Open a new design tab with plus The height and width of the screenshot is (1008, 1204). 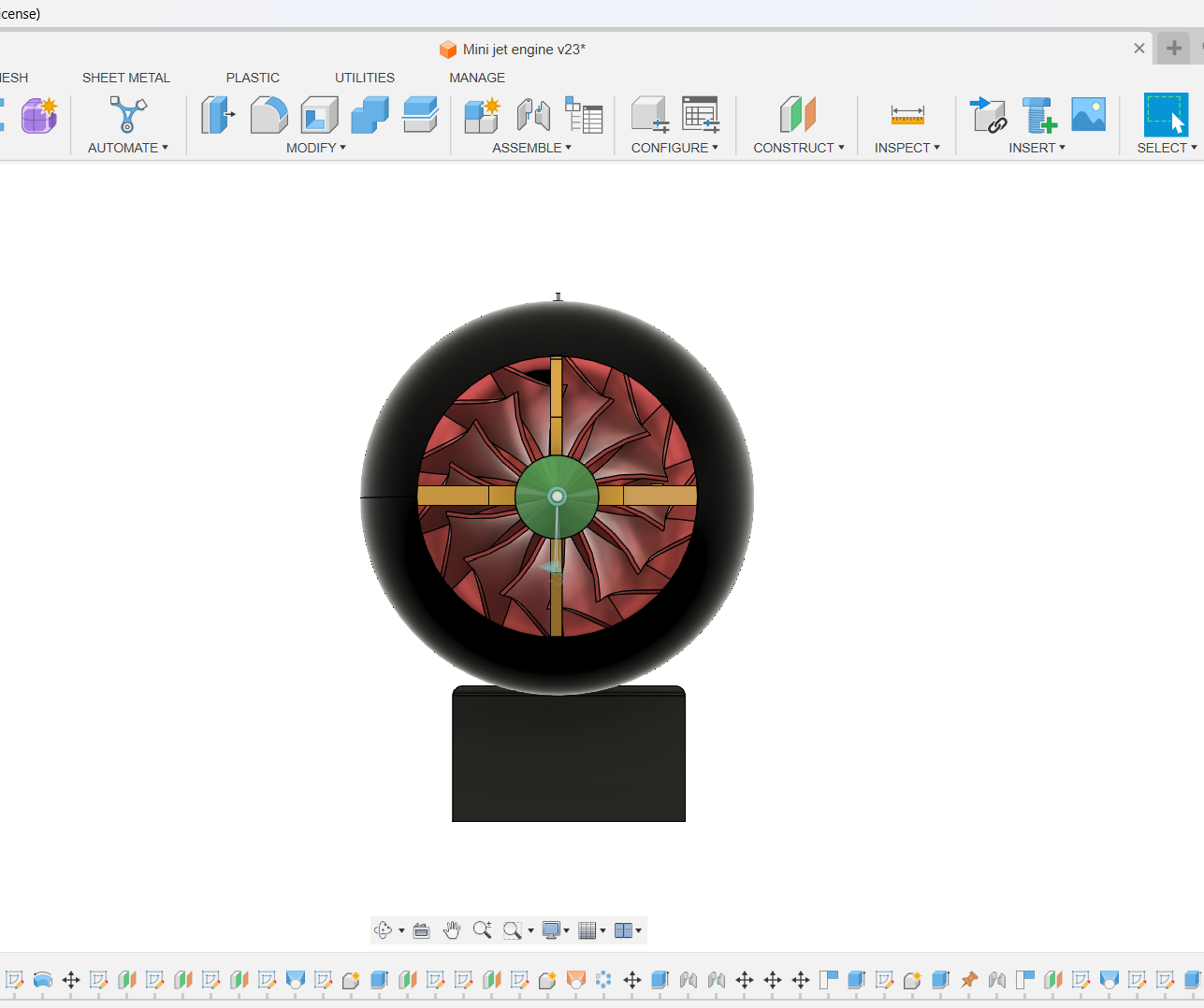tap(1174, 49)
